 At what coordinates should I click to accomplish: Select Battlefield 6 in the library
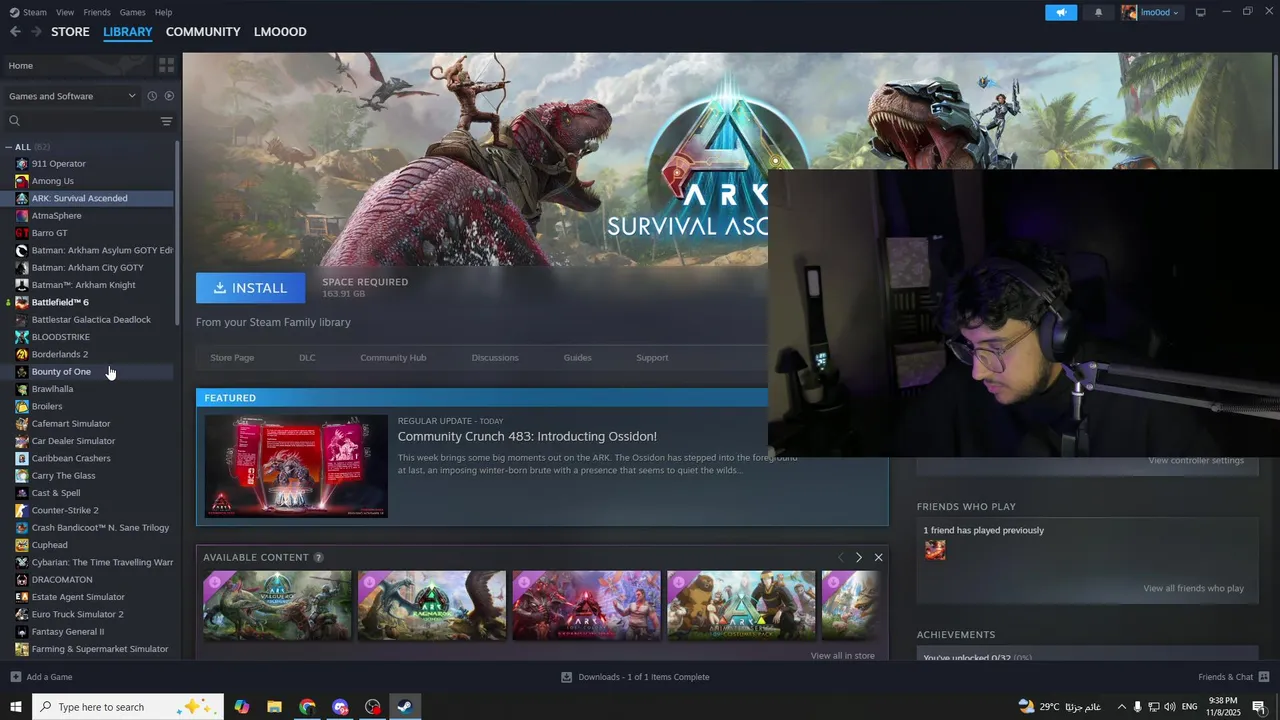[x=60, y=302]
